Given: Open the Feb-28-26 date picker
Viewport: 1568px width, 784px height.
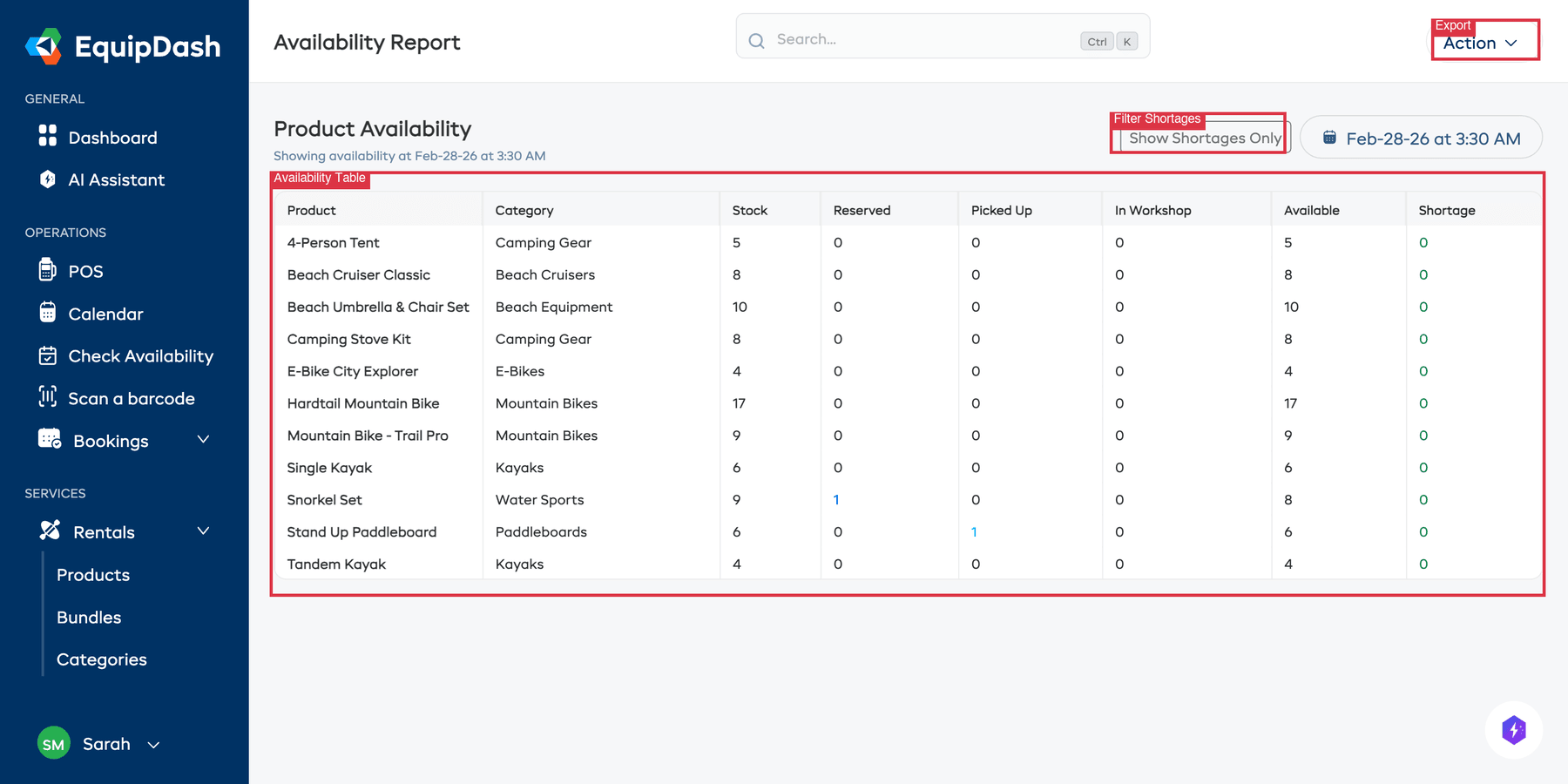Looking at the screenshot, I should [x=1420, y=137].
